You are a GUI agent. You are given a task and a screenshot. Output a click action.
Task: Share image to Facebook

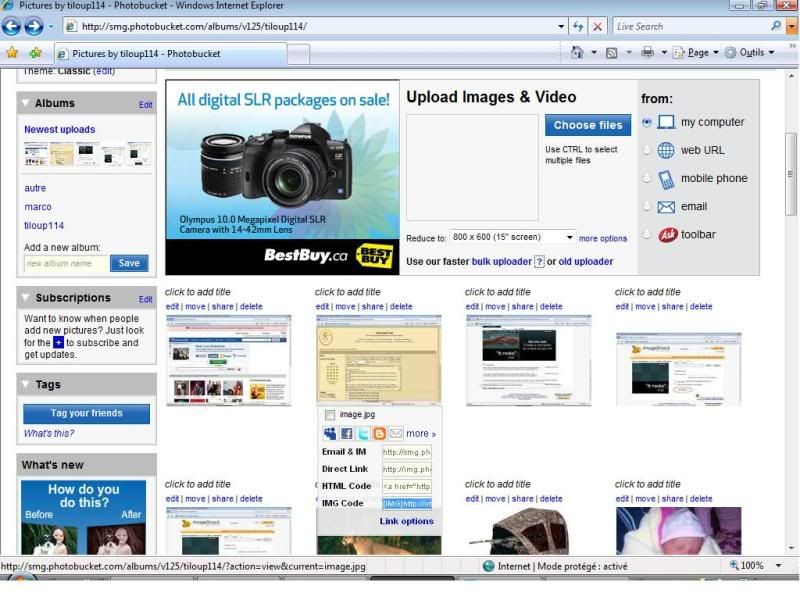tap(346, 433)
